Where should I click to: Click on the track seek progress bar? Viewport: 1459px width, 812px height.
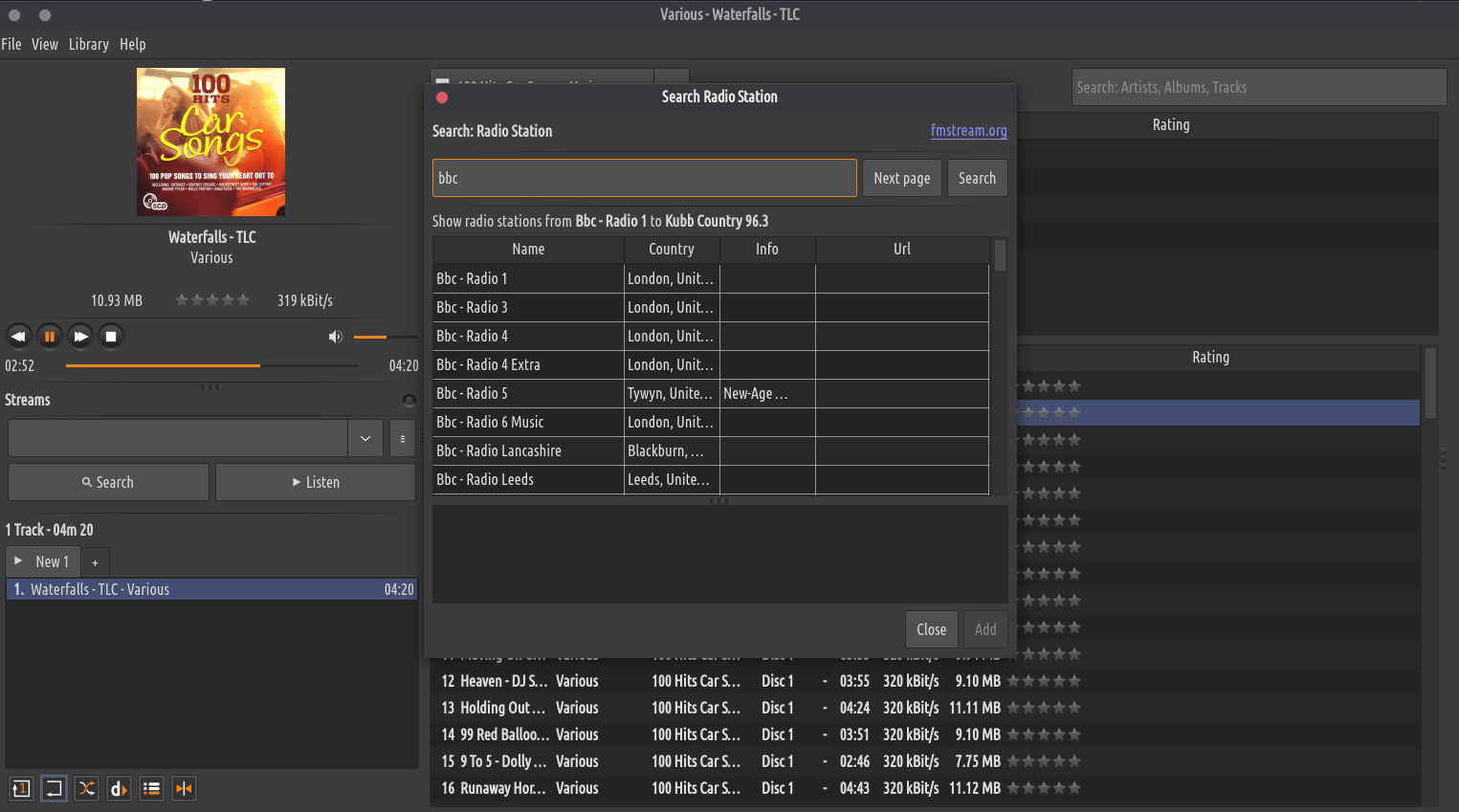[x=210, y=365]
